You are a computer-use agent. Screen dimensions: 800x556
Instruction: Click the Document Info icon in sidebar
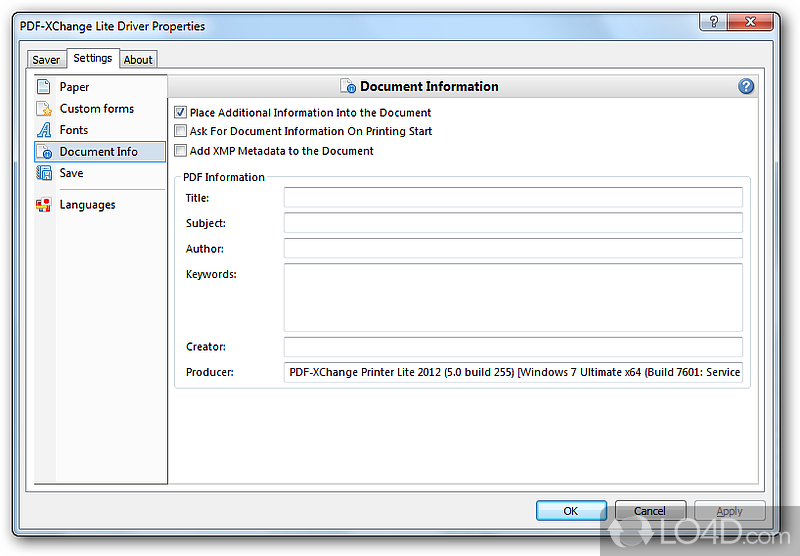44,151
